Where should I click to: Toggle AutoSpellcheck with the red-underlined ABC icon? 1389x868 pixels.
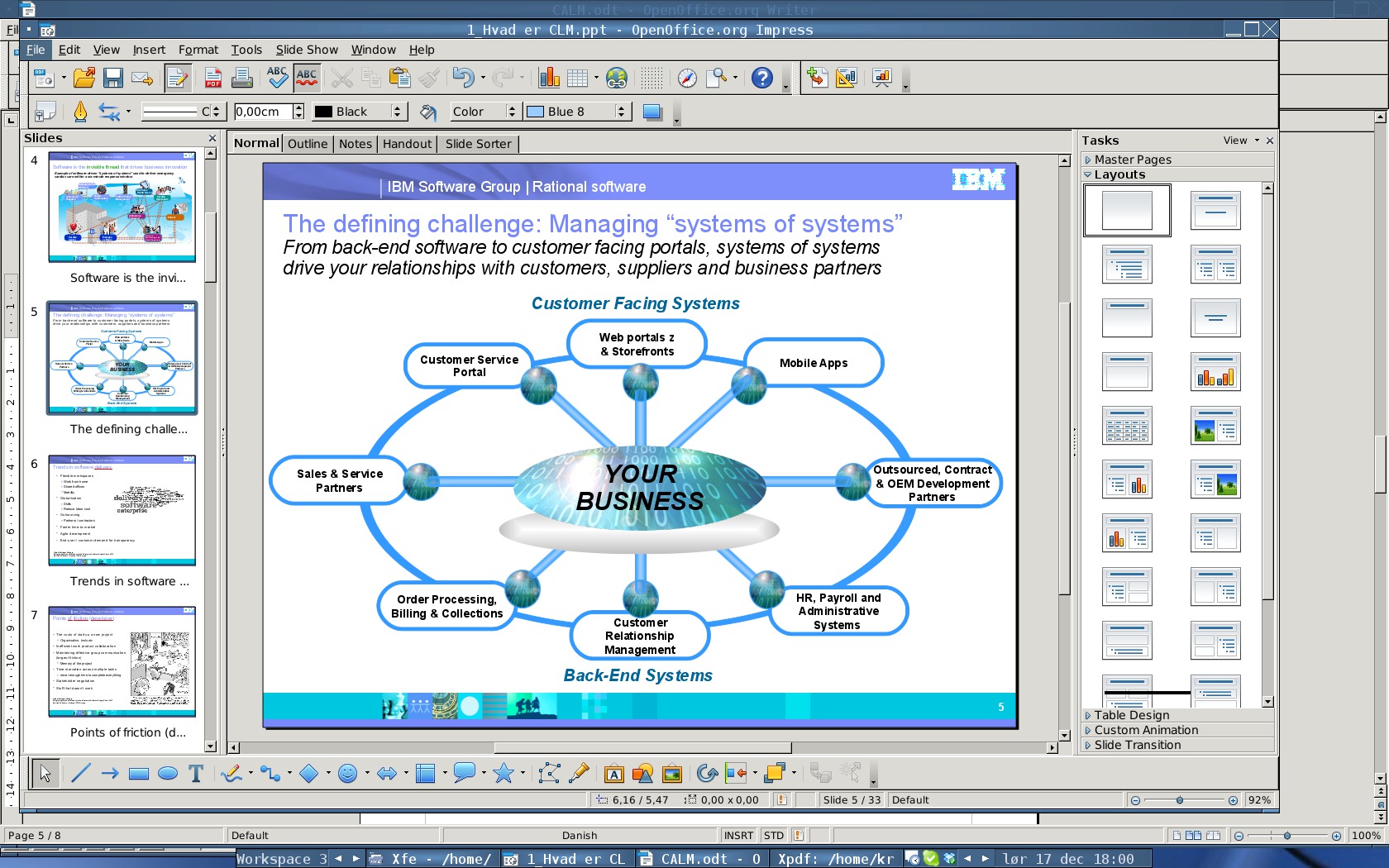[x=307, y=79]
